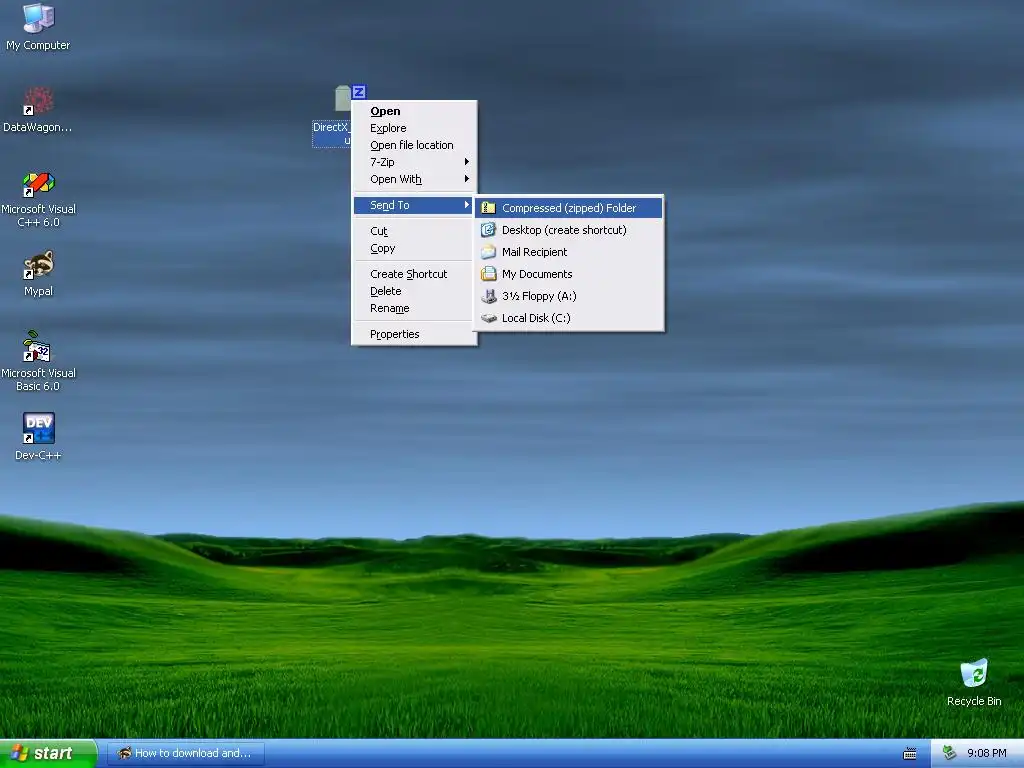Click the keyboard icon in system tray
Screen dimensions: 1024x768
pyautogui.click(x=910, y=754)
